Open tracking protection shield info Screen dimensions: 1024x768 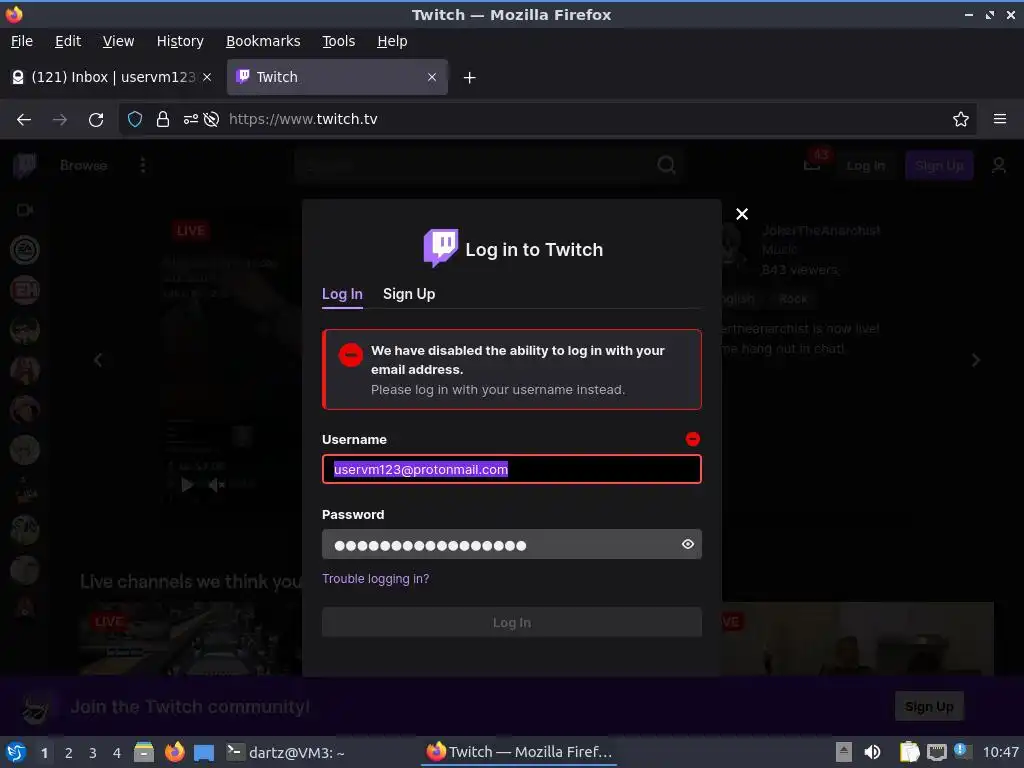coord(135,119)
